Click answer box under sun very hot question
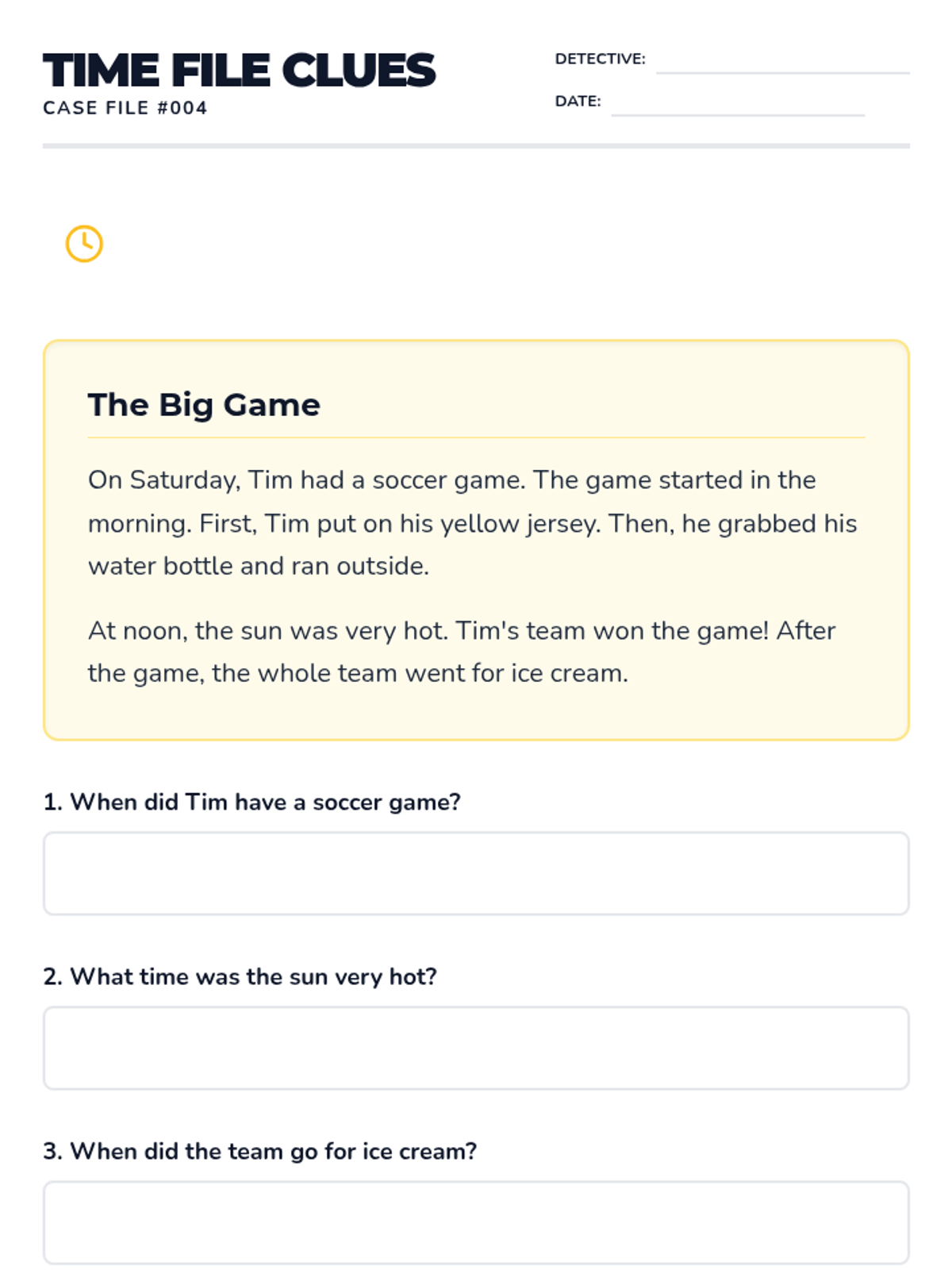The width and height of the screenshot is (952, 1270). [x=476, y=1048]
